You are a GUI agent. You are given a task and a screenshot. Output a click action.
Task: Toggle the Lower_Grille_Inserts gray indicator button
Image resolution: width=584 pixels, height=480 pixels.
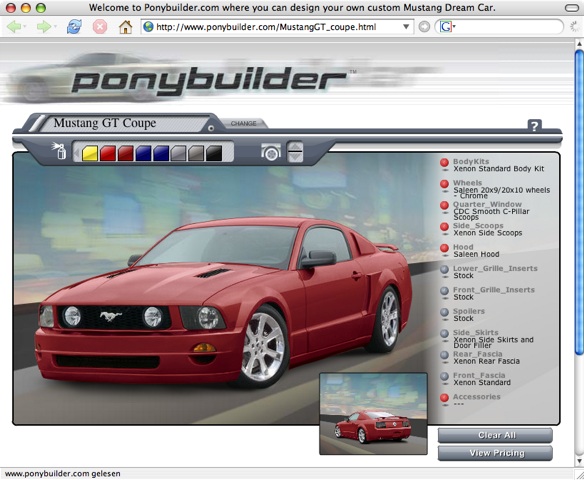pyautogui.click(x=444, y=270)
